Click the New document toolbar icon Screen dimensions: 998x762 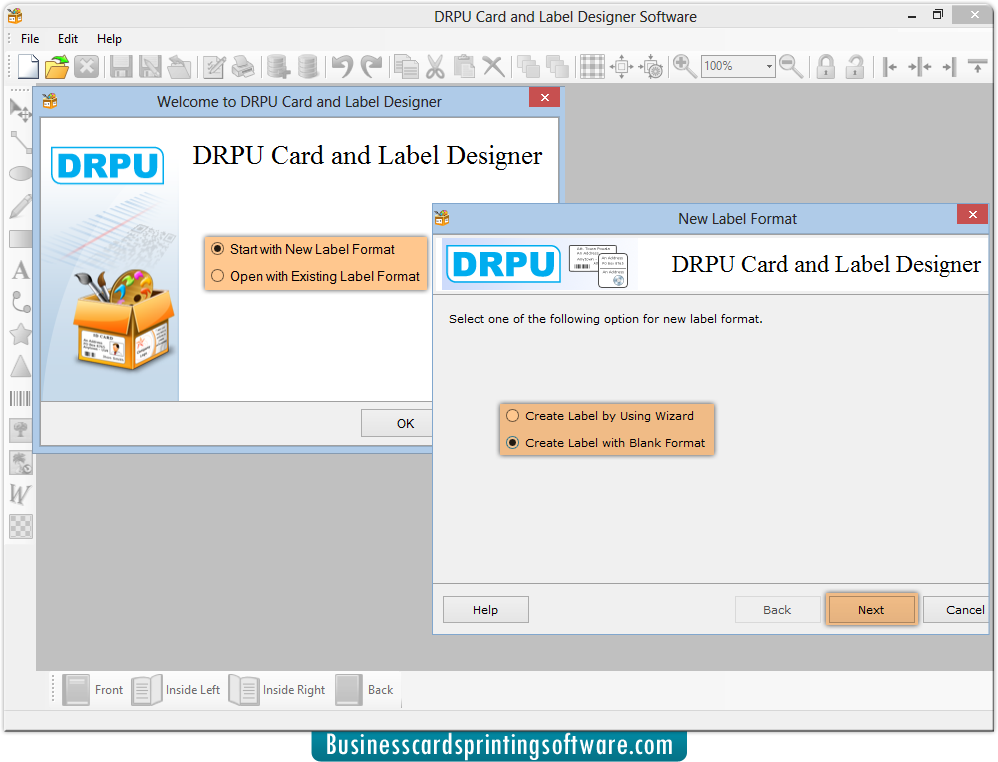click(28, 66)
